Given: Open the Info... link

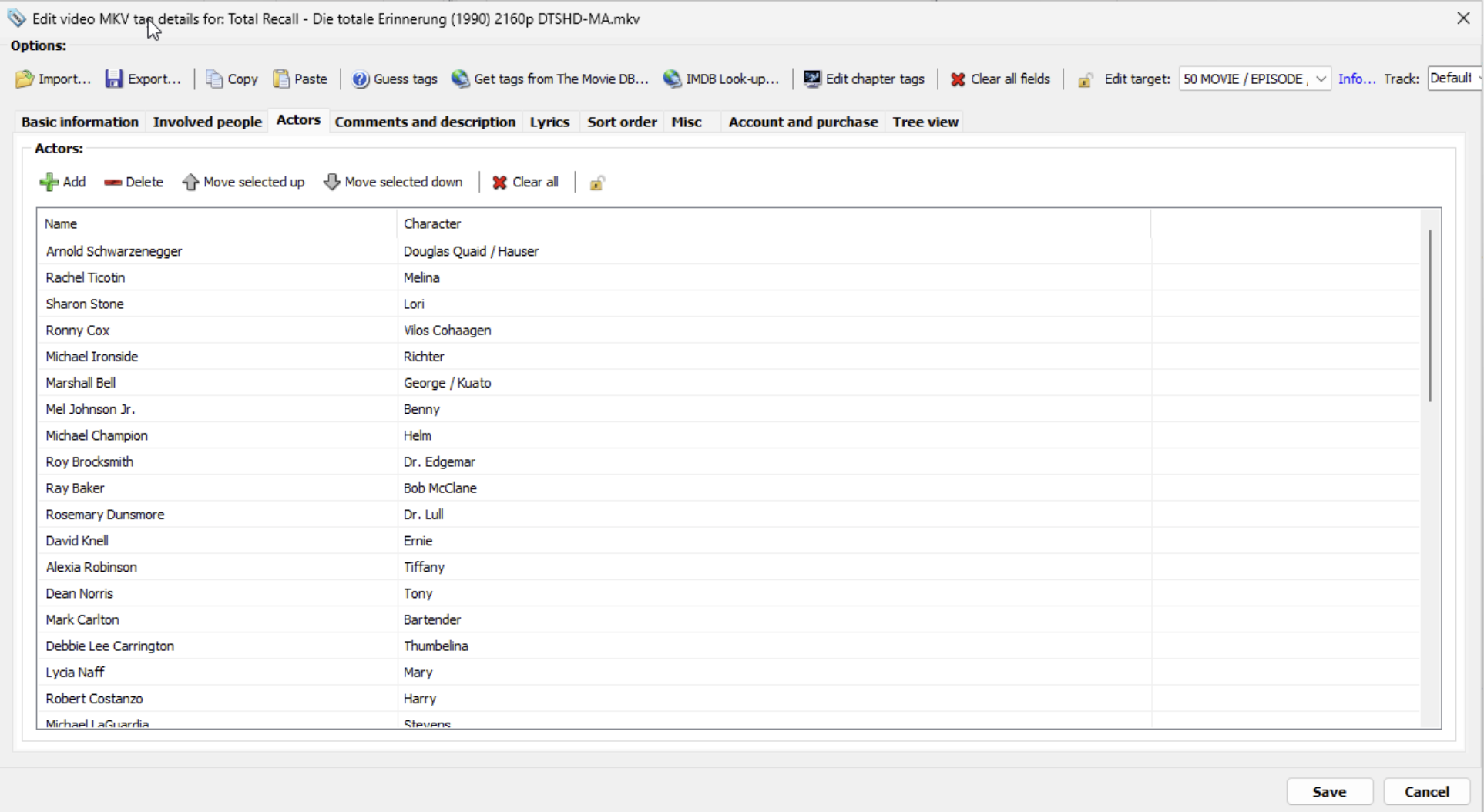Looking at the screenshot, I should [x=1357, y=79].
